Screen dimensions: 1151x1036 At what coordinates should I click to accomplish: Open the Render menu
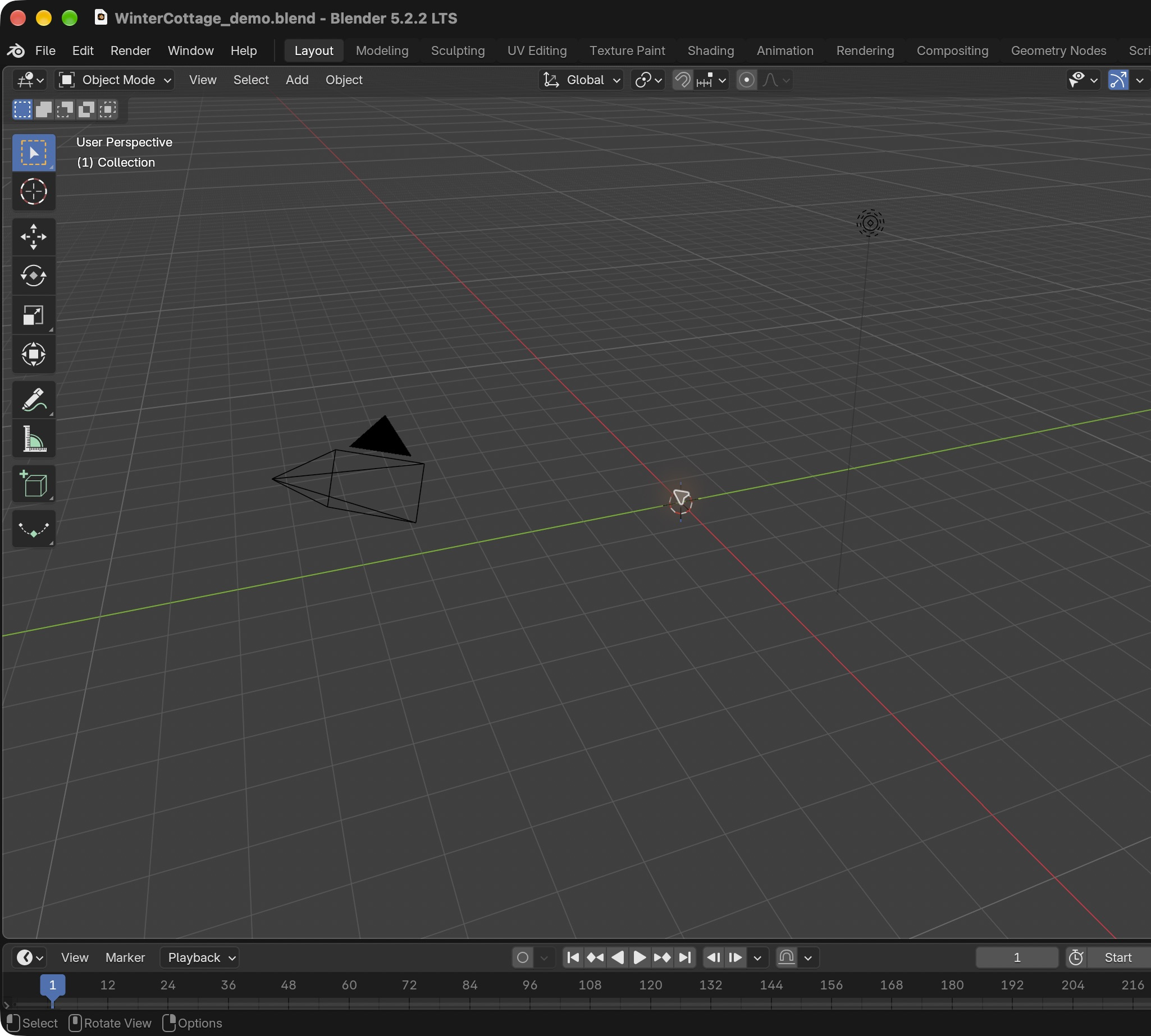pyautogui.click(x=130, y=51)
